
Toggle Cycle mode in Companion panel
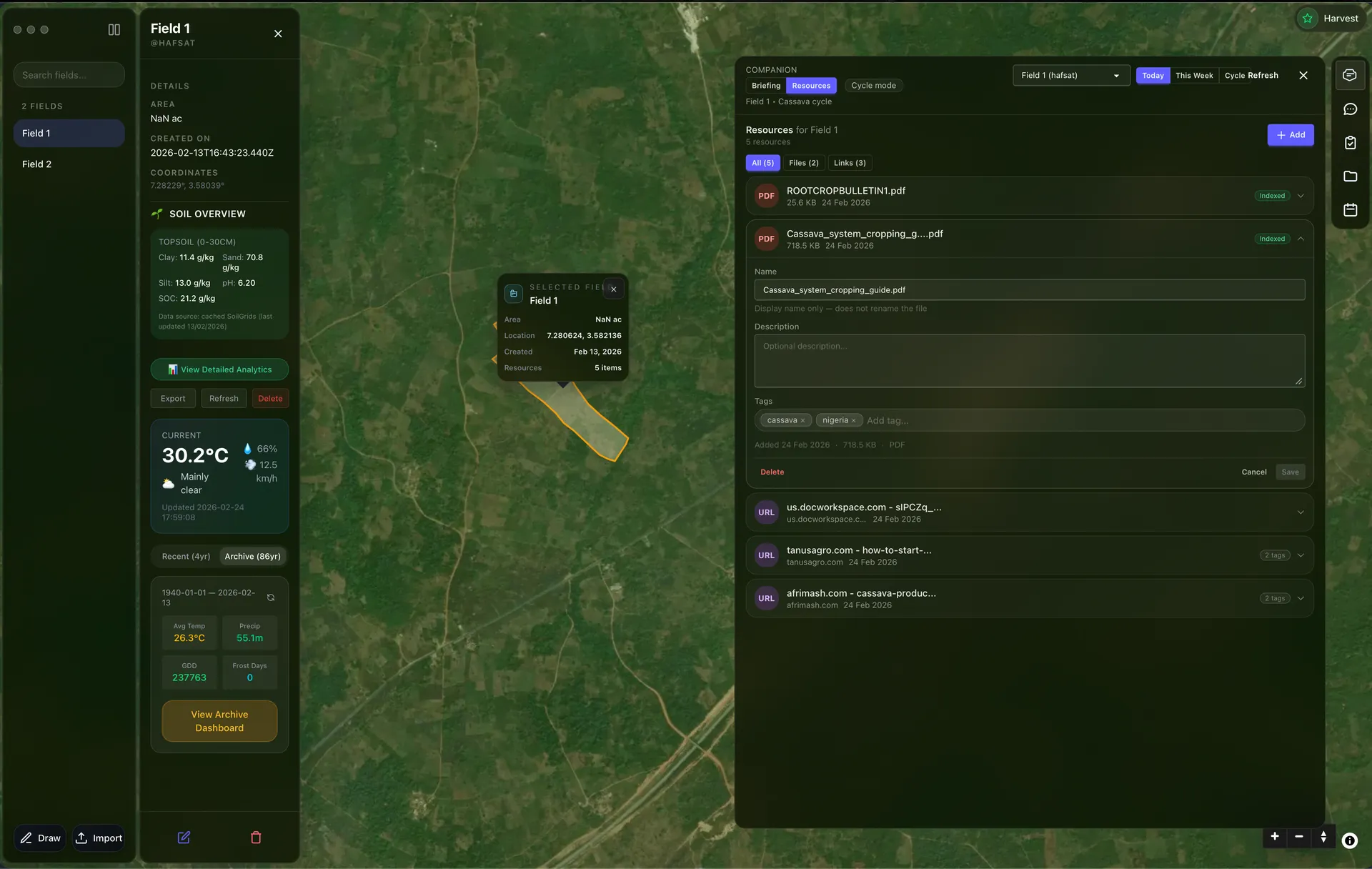[873, 86]
